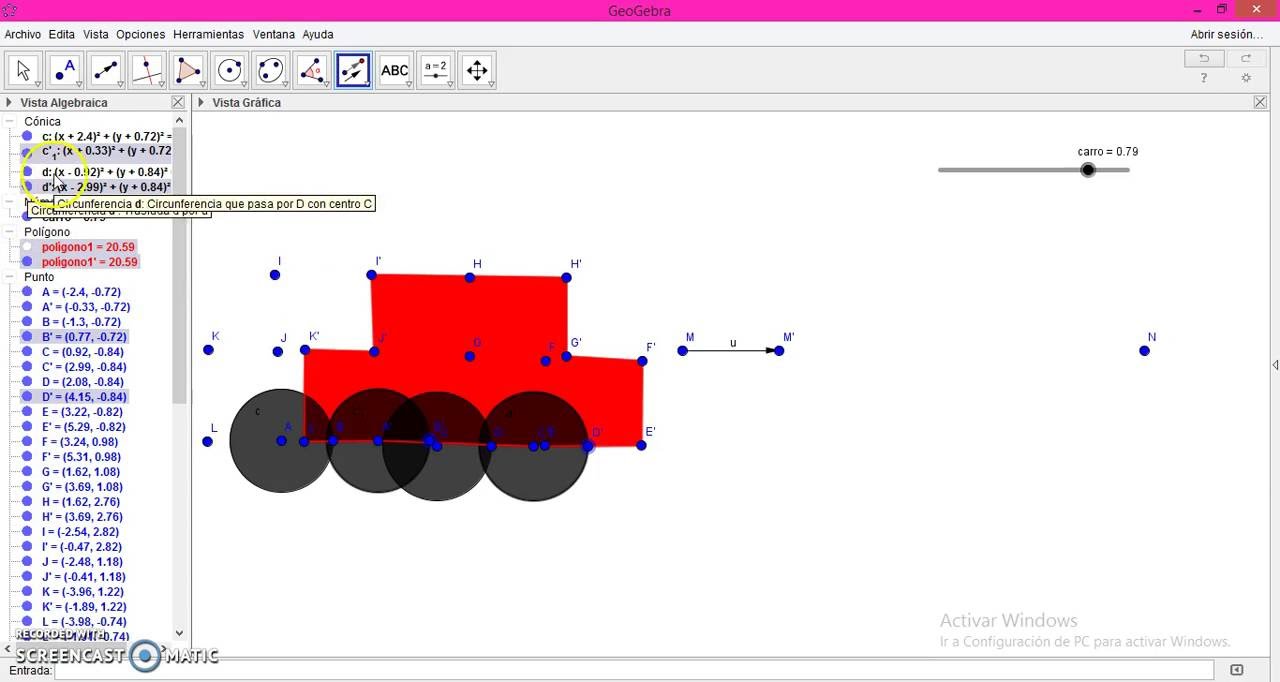Collapse the Punto group
This screenshot has height=682, width=1280.
pyautogui.click(x=9, y=277)
